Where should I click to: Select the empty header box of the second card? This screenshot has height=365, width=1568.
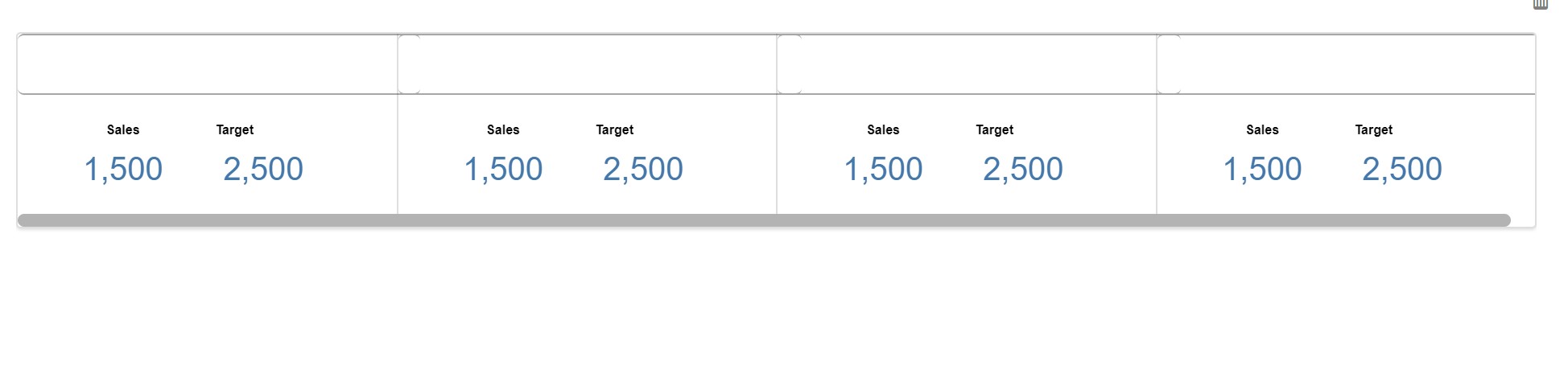point(588,64)
